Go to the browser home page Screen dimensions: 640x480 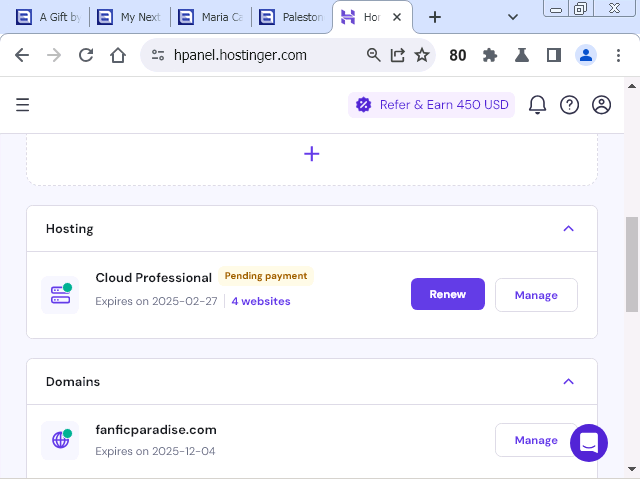(118, 55)
